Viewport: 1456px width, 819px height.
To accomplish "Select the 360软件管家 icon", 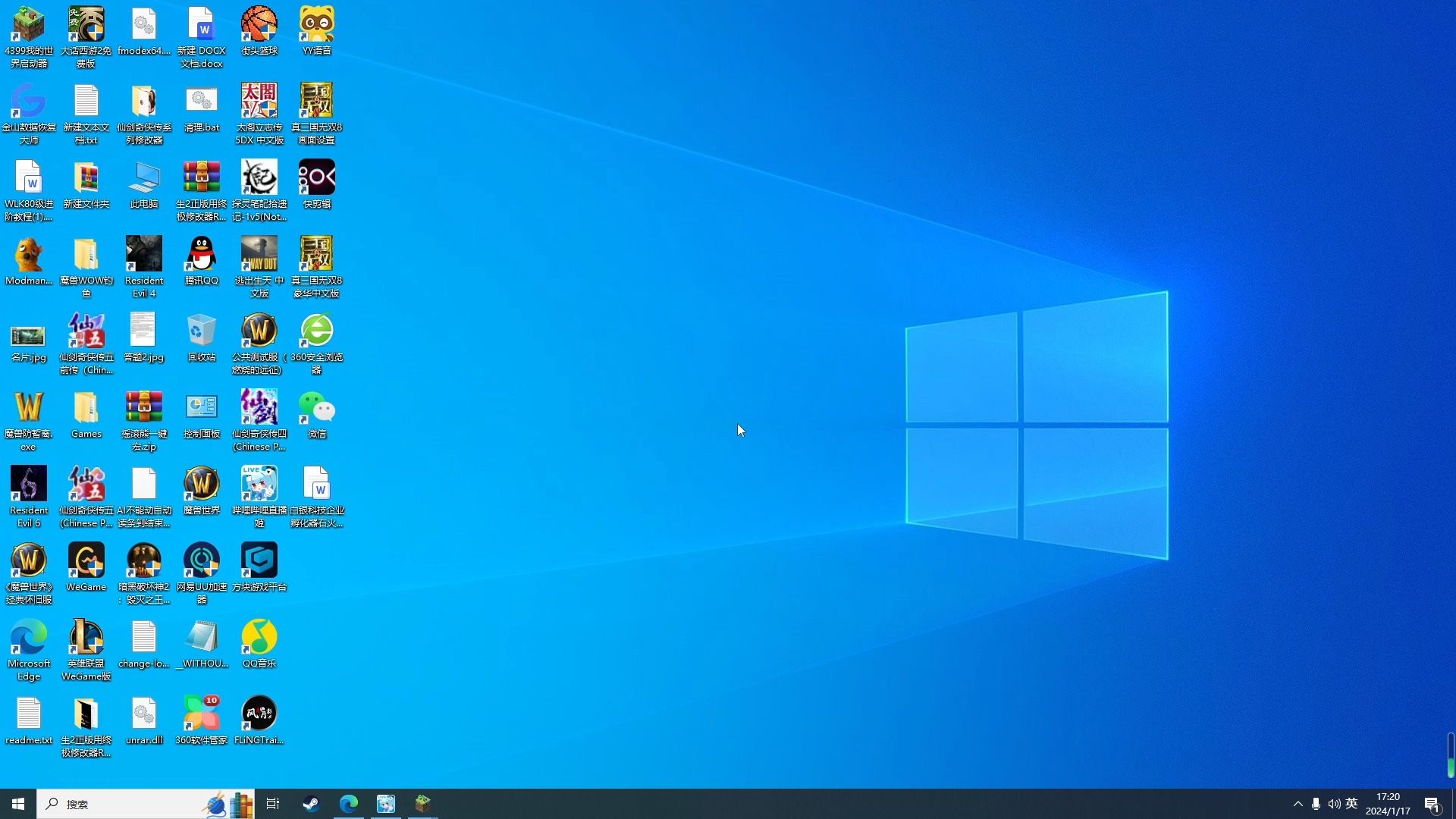I will 202,720.
